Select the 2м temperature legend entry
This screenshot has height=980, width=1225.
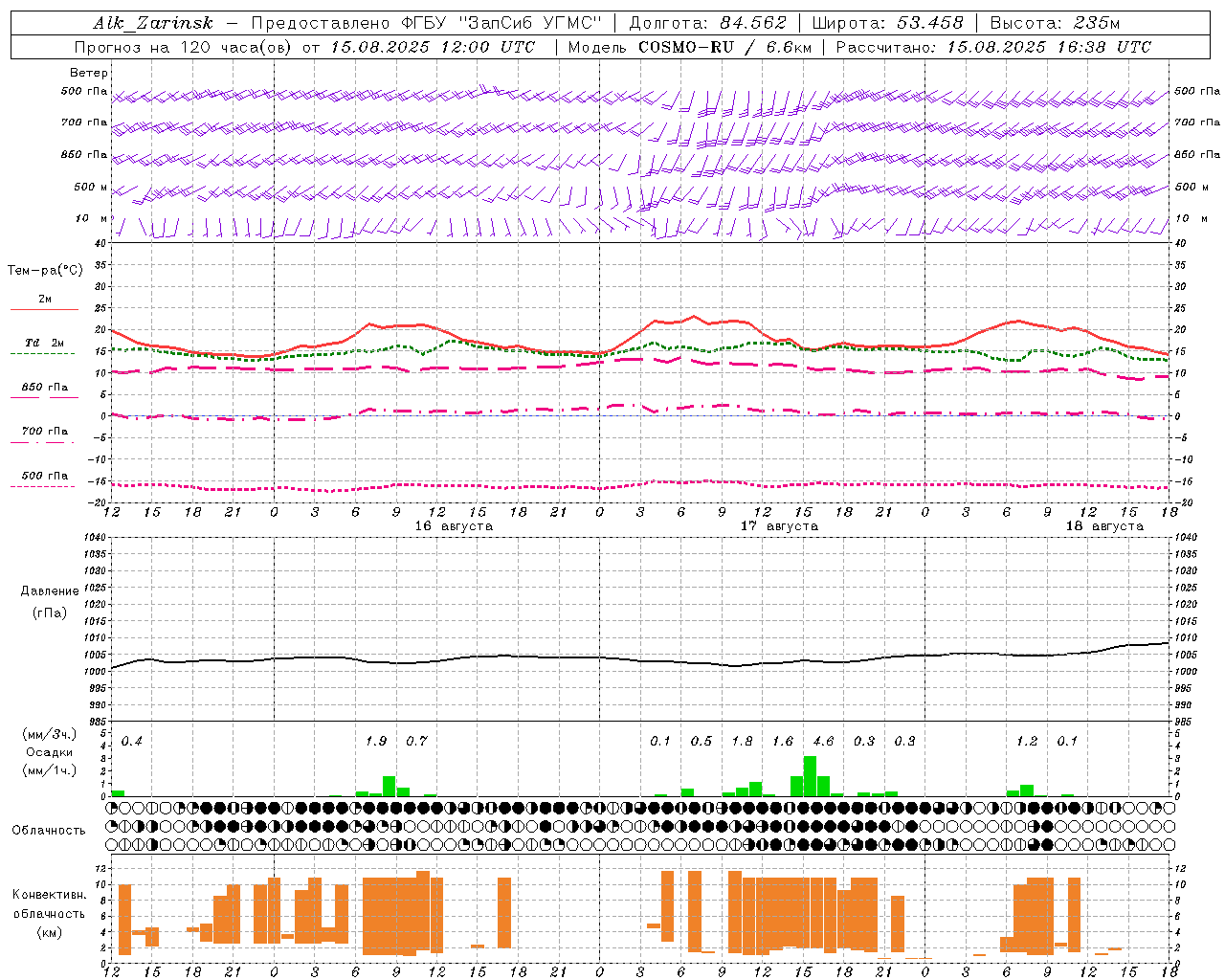(x=45, y=299)
